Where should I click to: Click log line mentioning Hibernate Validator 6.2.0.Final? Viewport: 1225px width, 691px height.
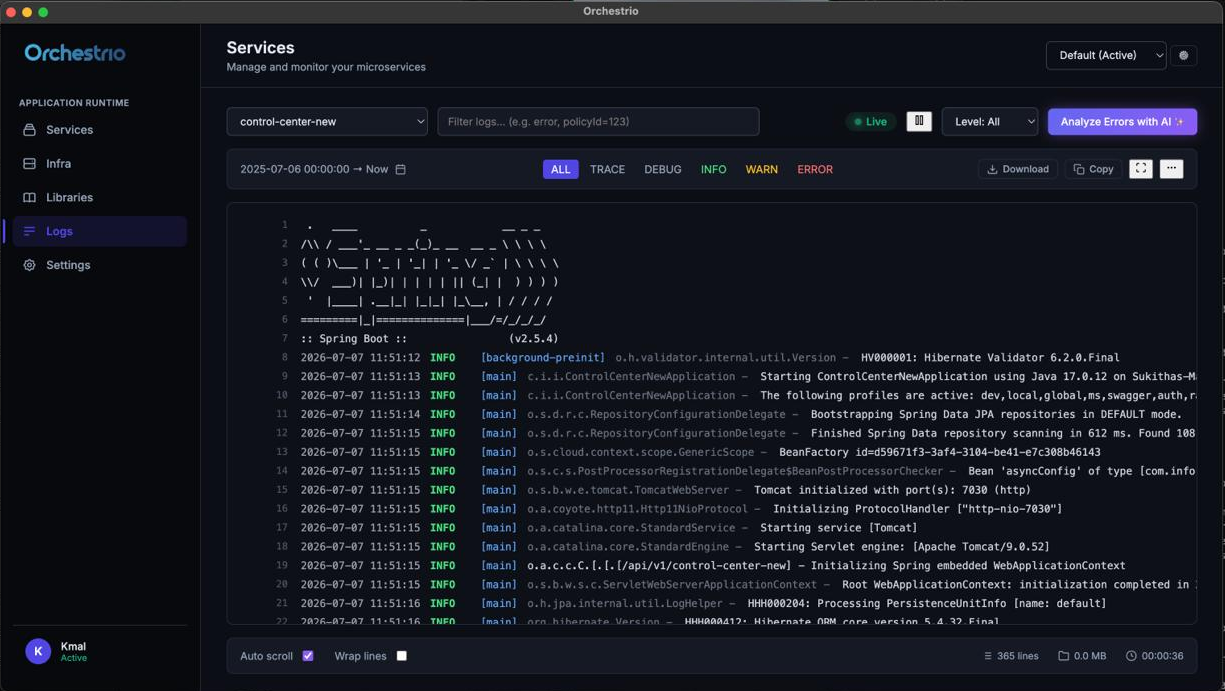coord(710,357)
